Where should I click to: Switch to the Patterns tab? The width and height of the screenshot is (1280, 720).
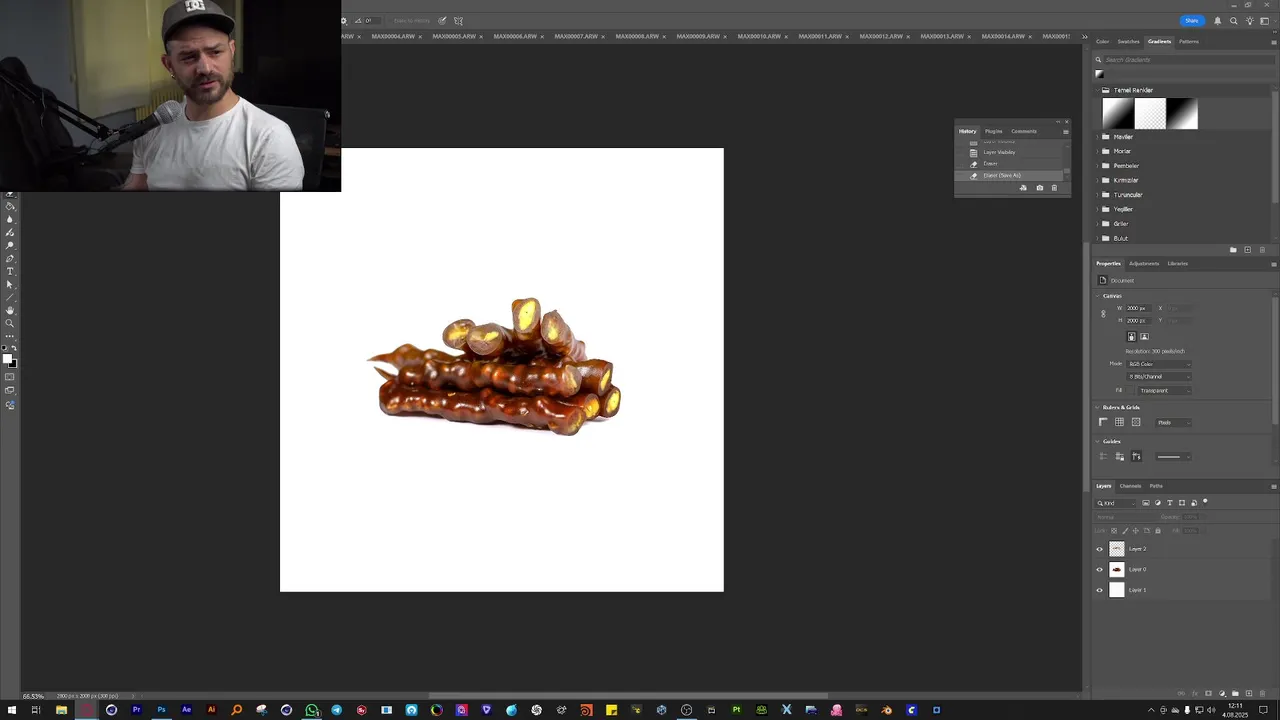coord(1188,42)
